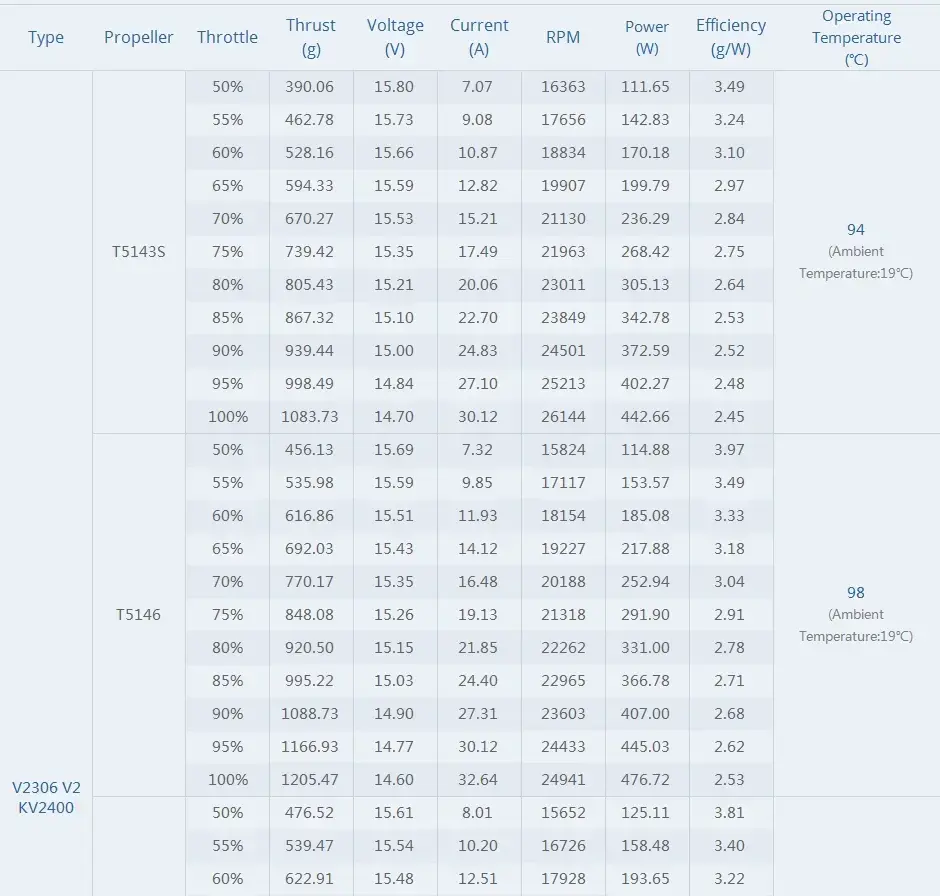Select the 94 operating temperature value
The image size is (940, 896).
pos(855,230)
